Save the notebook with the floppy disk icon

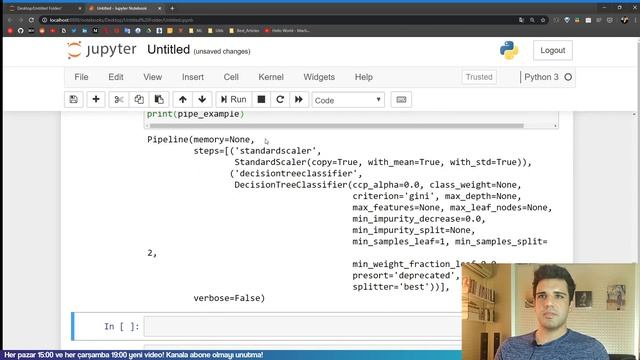tap(74, 100)
